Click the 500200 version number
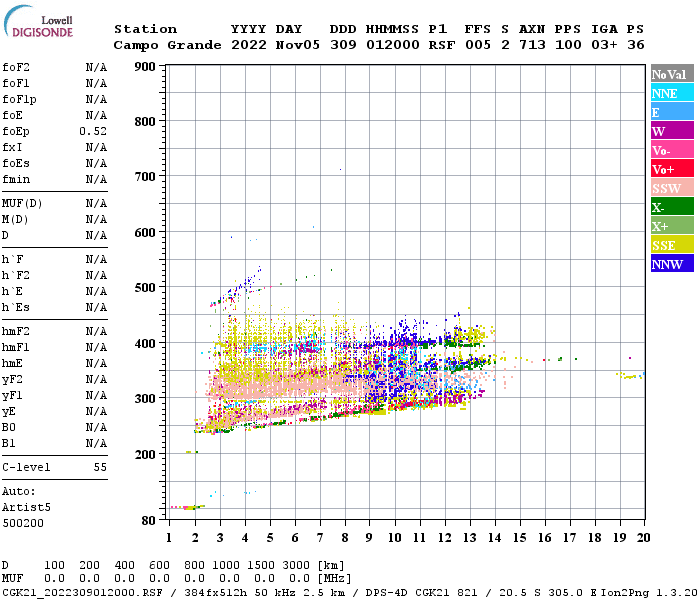Screen dimensions: 700x600 pos(23,524)
